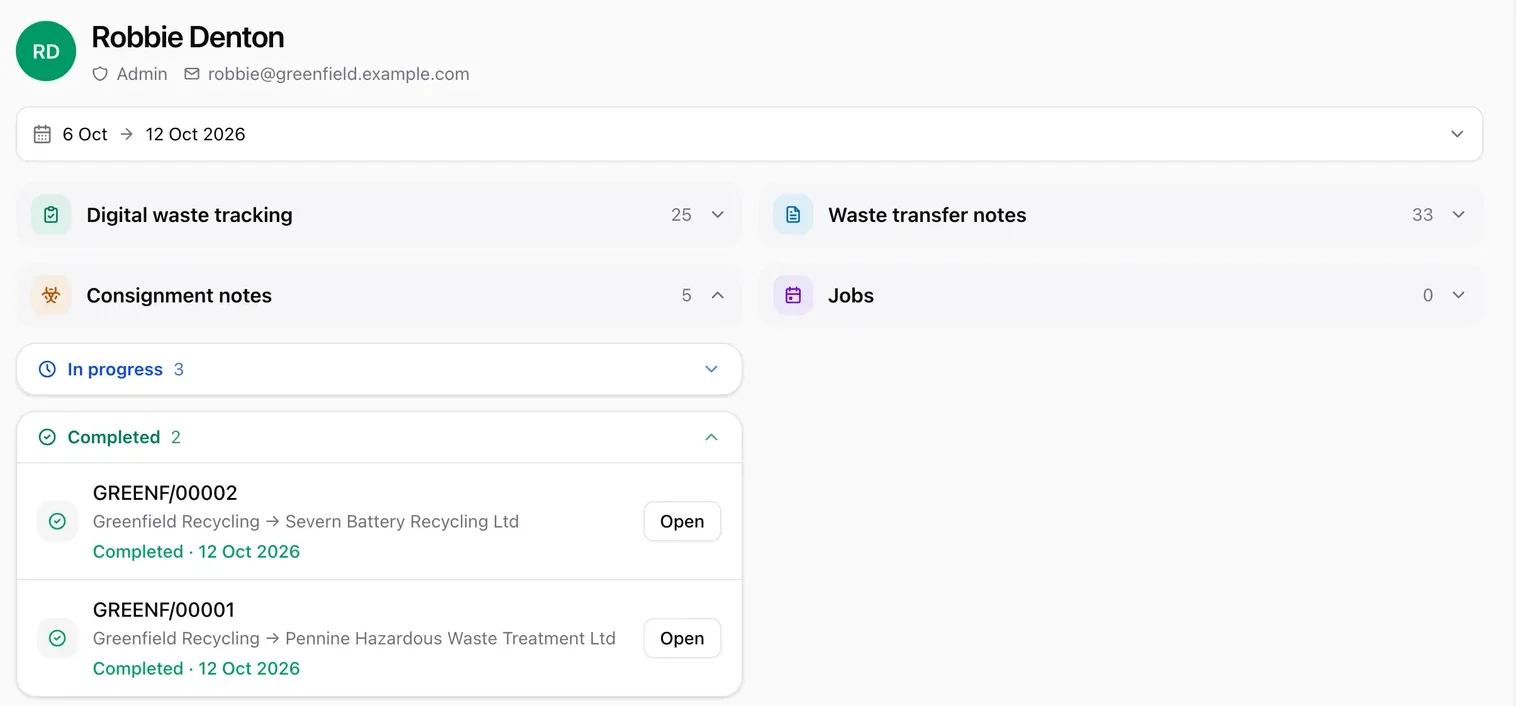The image size is (1516, 706).
Task: Click the Completed section checkmark icon
Action: click(47, 437)
